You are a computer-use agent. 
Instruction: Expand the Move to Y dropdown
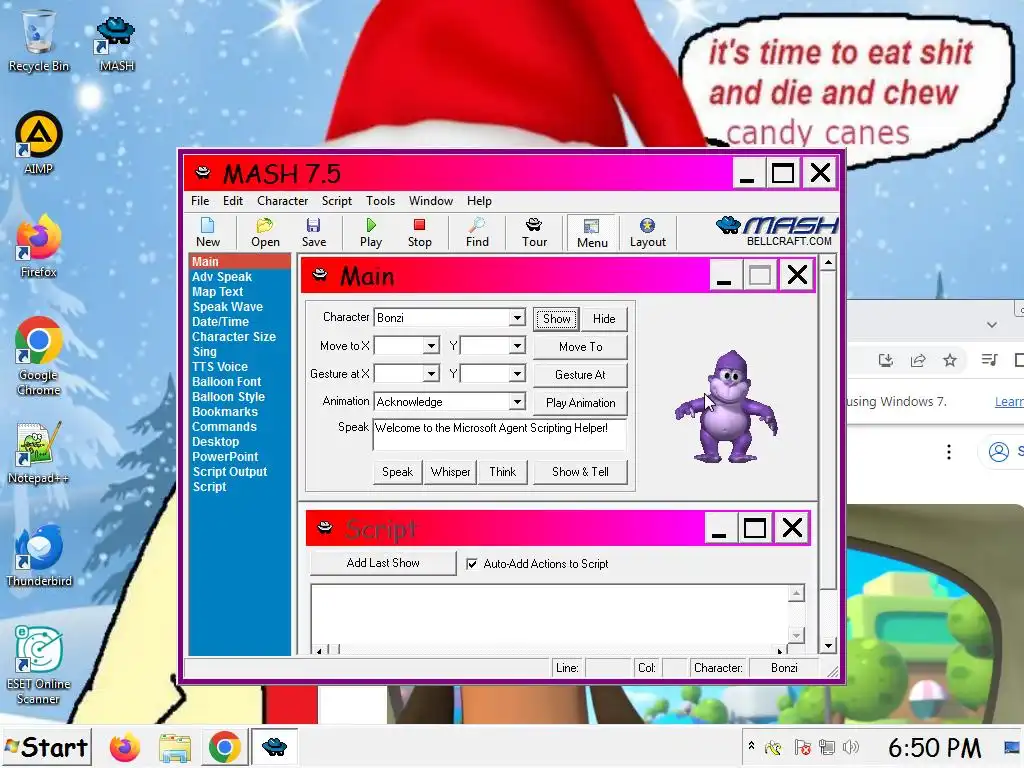517,345
